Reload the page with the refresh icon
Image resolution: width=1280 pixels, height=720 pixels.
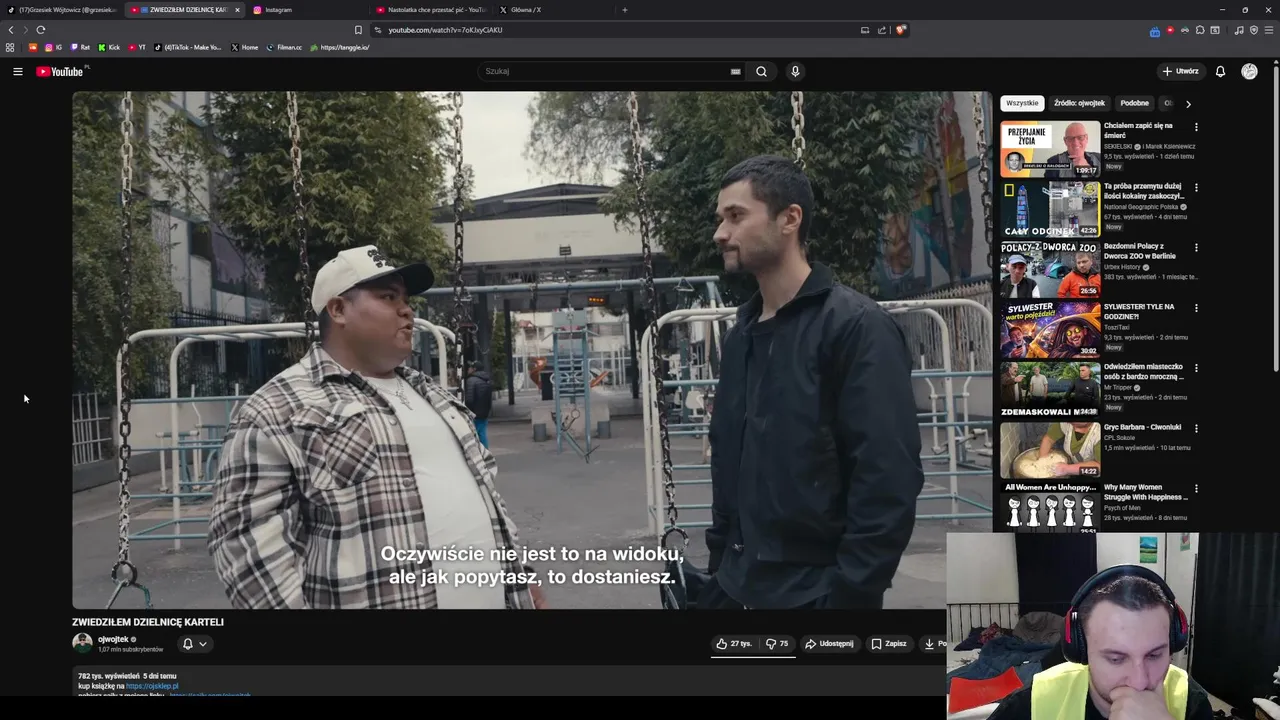40,30
